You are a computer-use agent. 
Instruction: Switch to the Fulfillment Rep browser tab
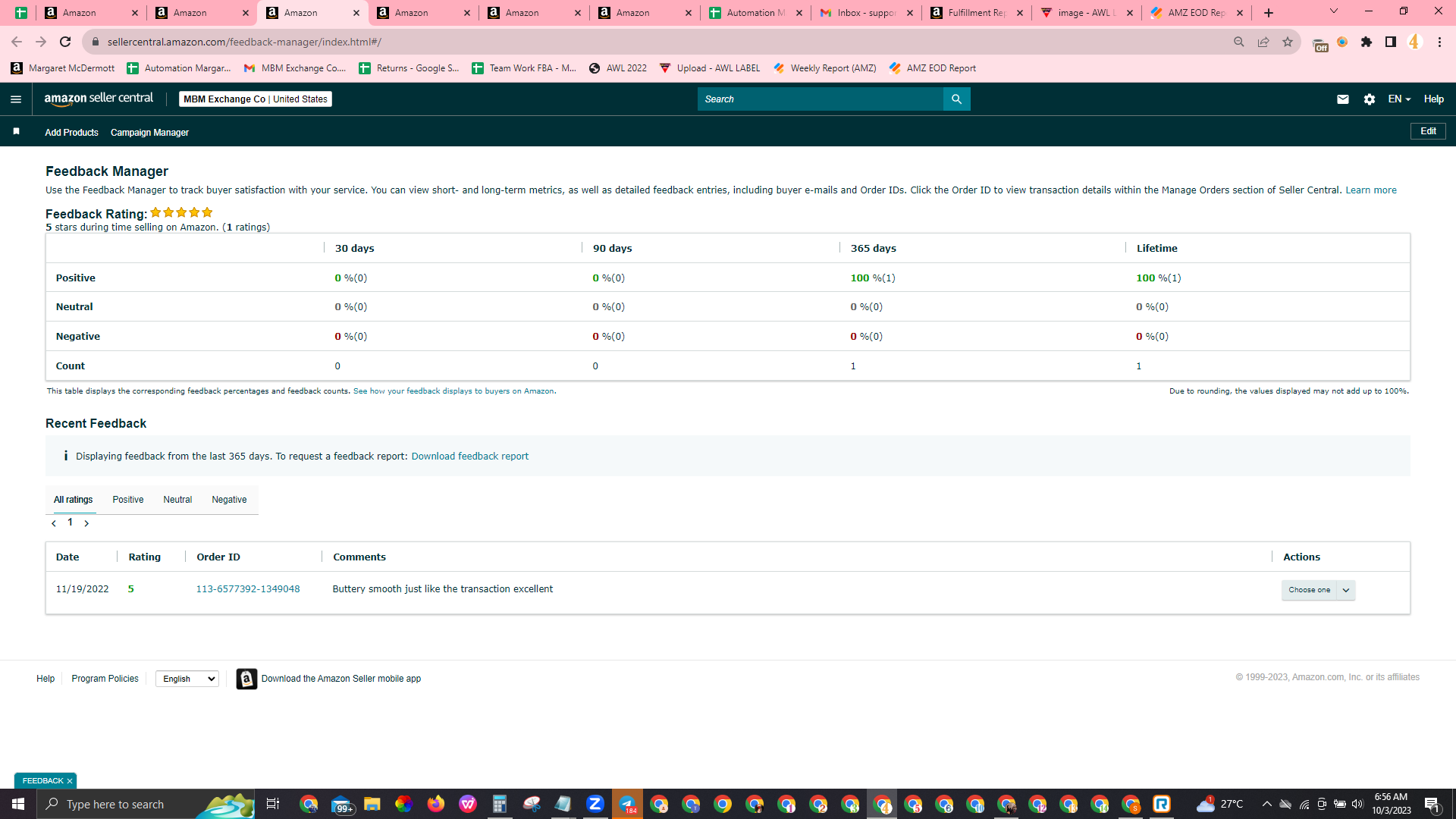pos(976,13)
